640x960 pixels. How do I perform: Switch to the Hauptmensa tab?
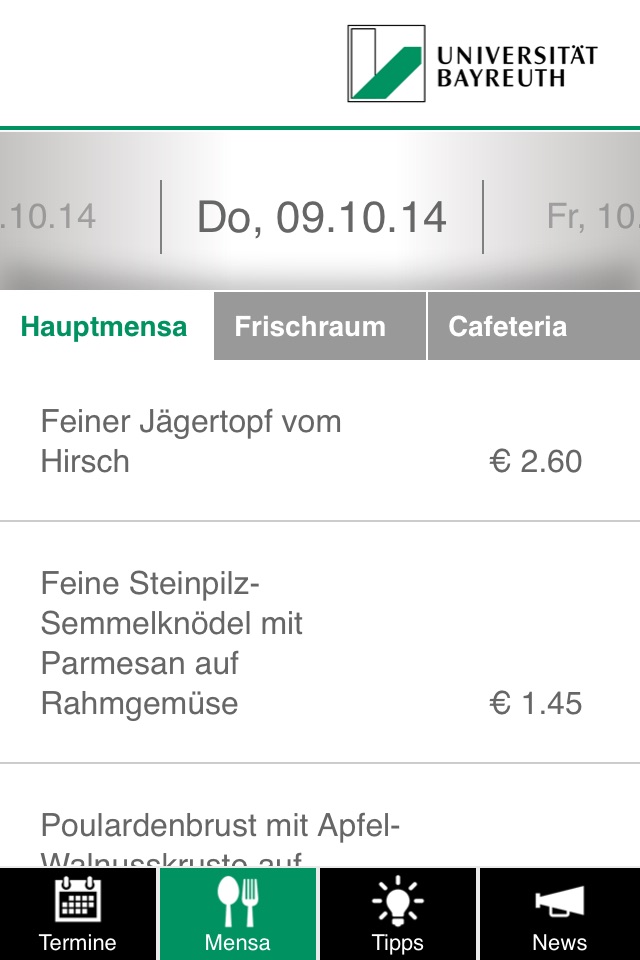(104, 327)
